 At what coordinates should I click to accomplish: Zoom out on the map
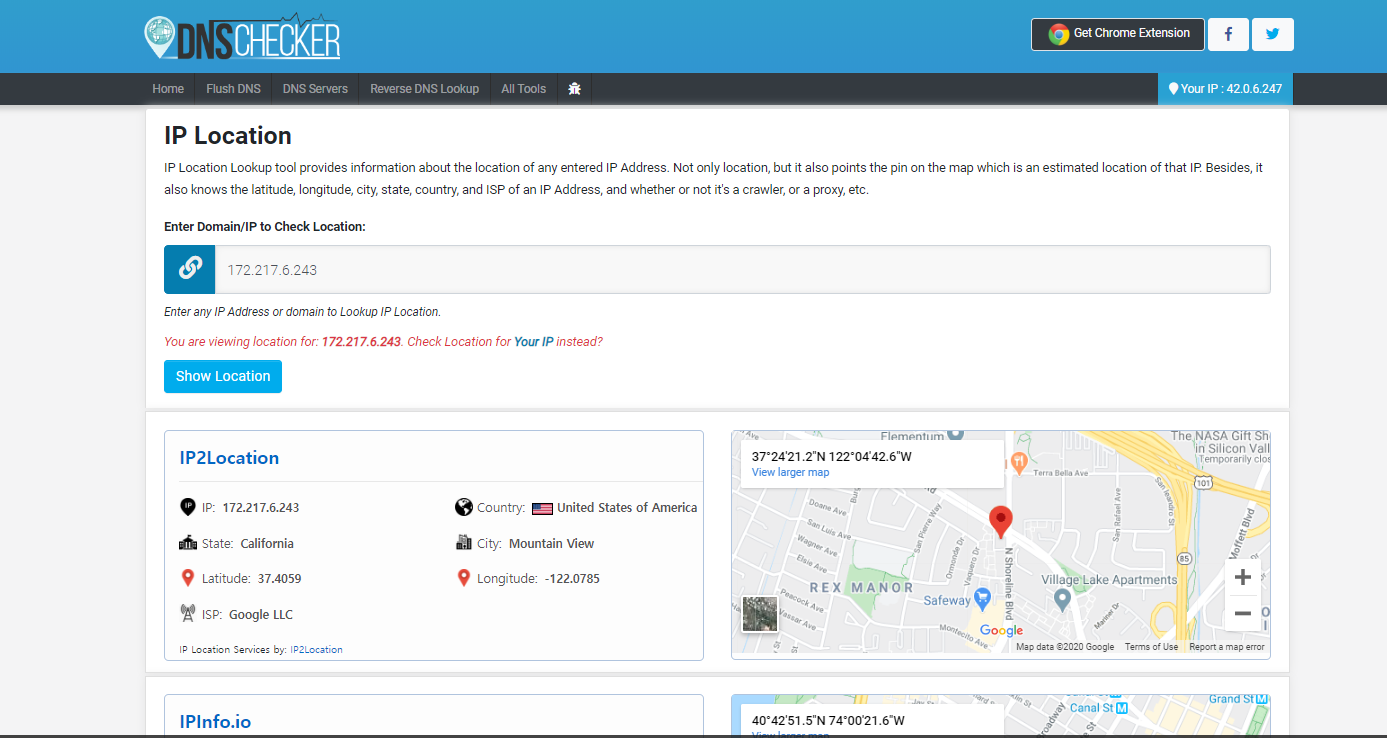[x=1243, y=613]
